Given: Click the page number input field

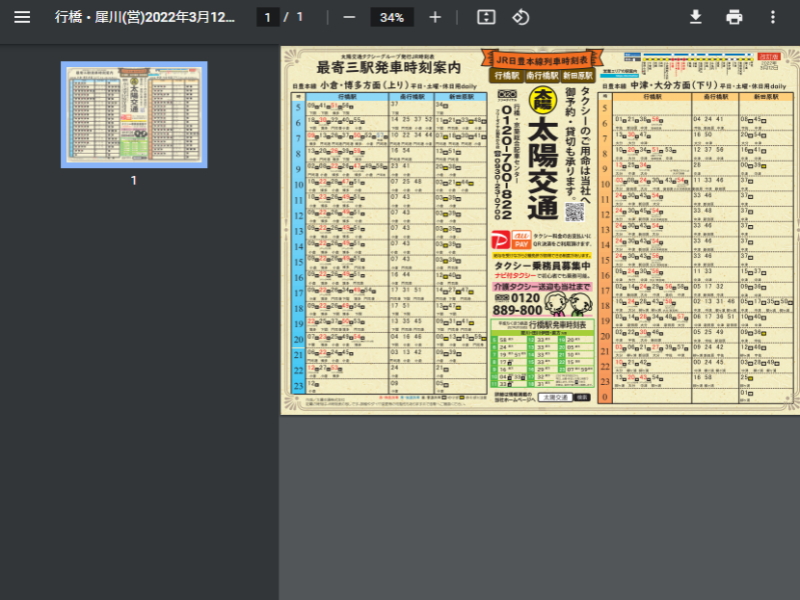Looking at the screenshot, I should [x=267, y=17].
